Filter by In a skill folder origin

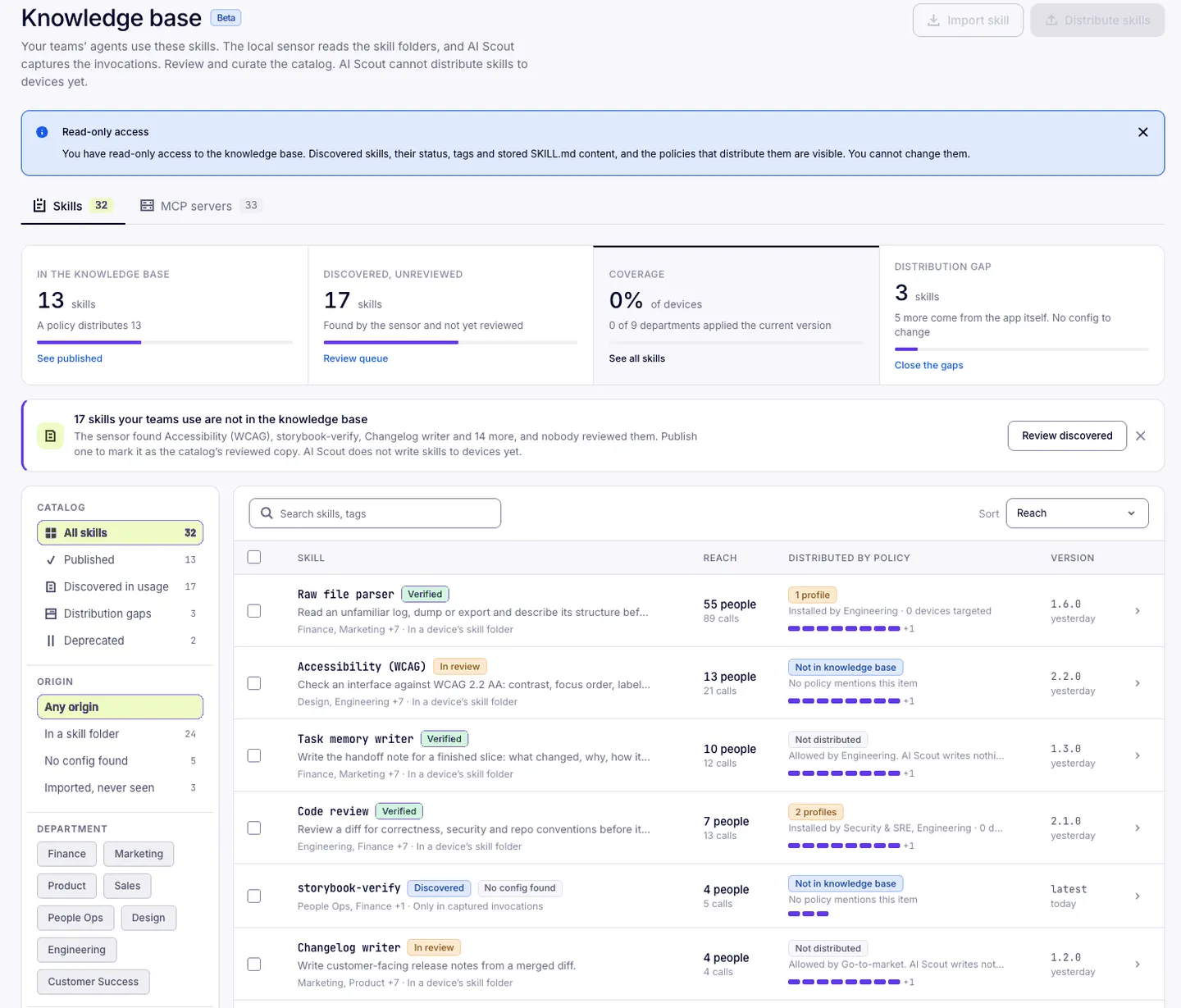pyautogui.click(x=120, y=734)
